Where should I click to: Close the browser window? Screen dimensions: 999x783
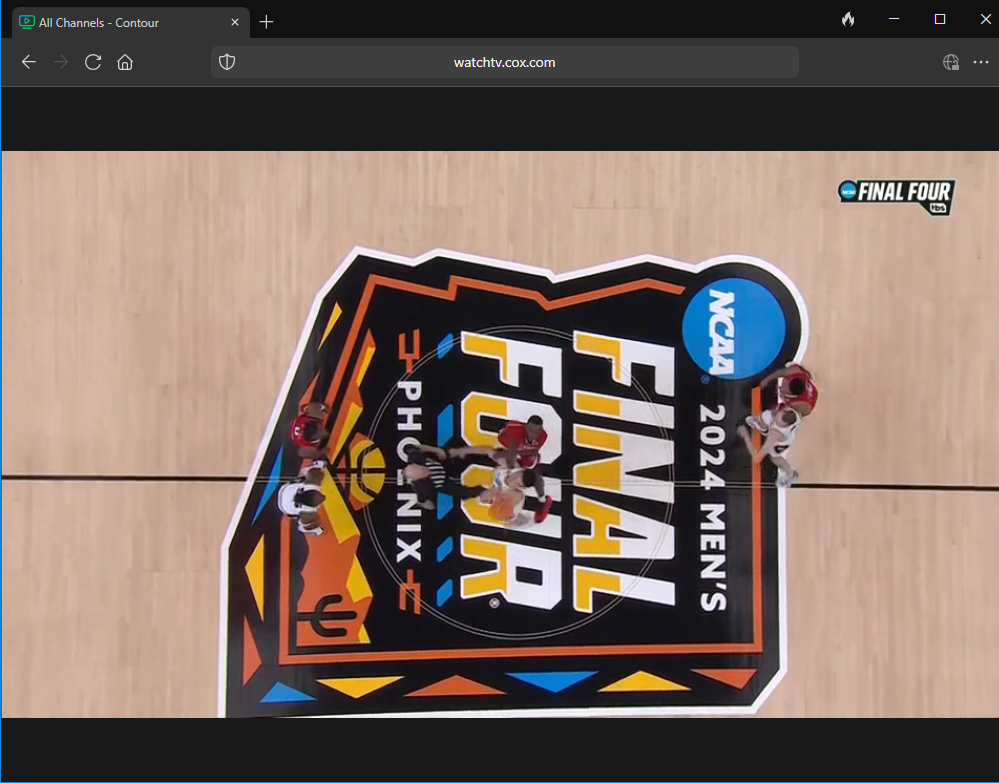point(985,19)
